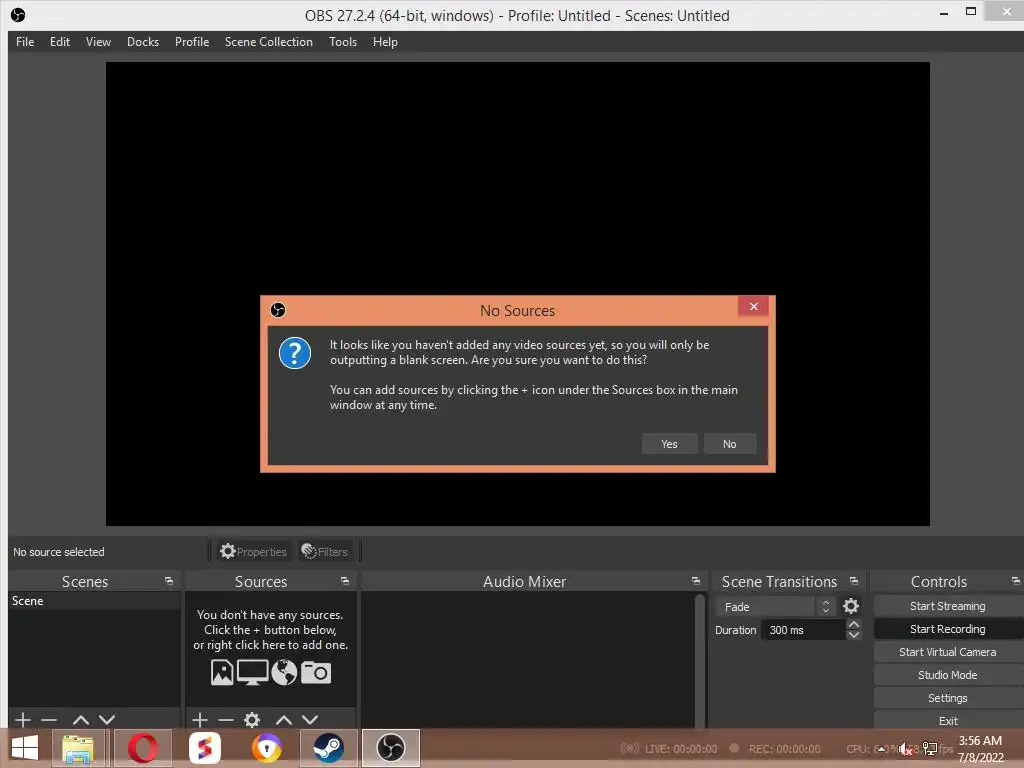1024x768 pixels.
Task: Decrease transition duration with down arrow
Action: [854, 635]
